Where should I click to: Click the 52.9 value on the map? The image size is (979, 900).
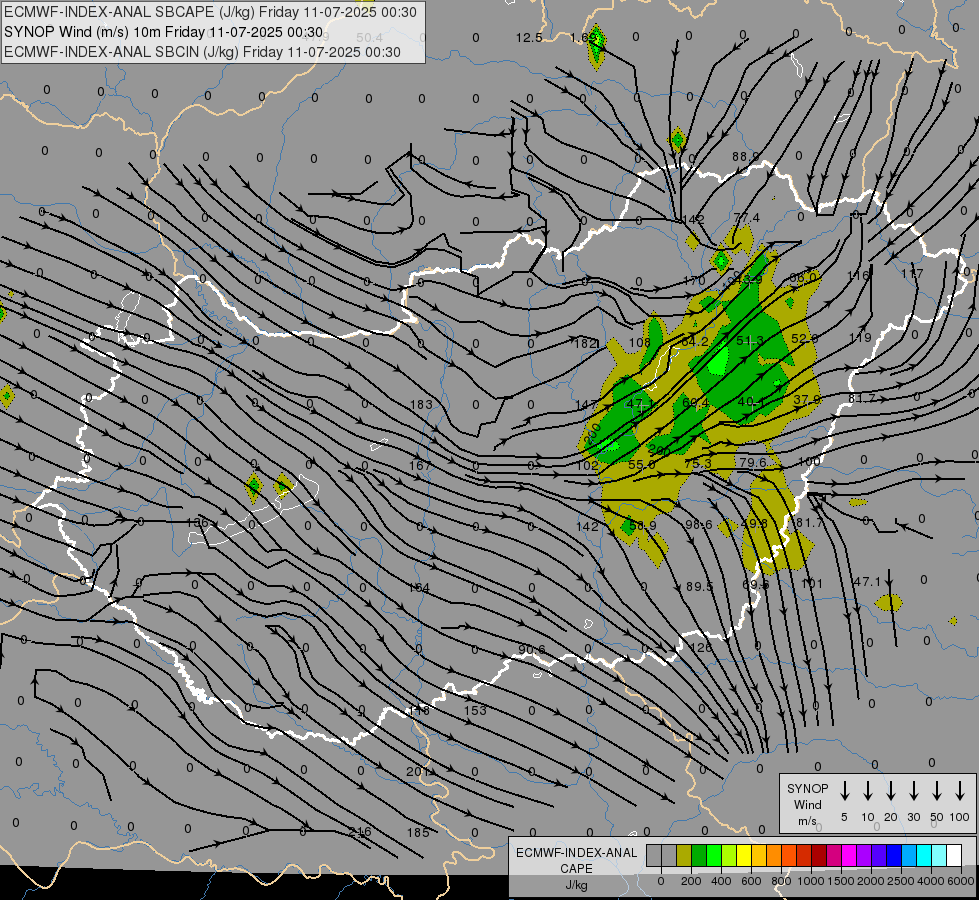click(x=804, y=339)
